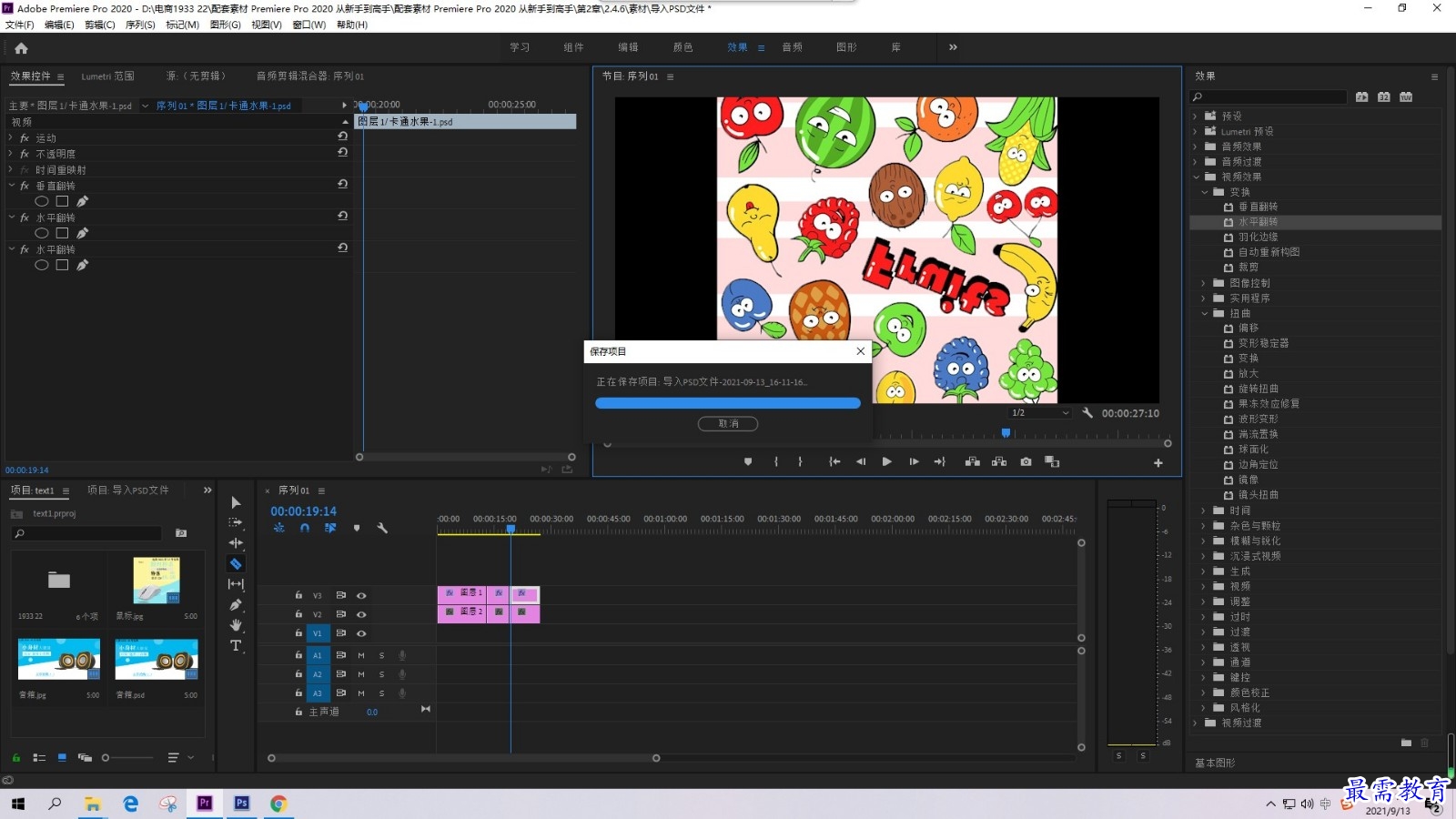Viewport: 1456px width, 819px height.
Task: Toggle V2 track visibility eye
Action: (361, 615)
